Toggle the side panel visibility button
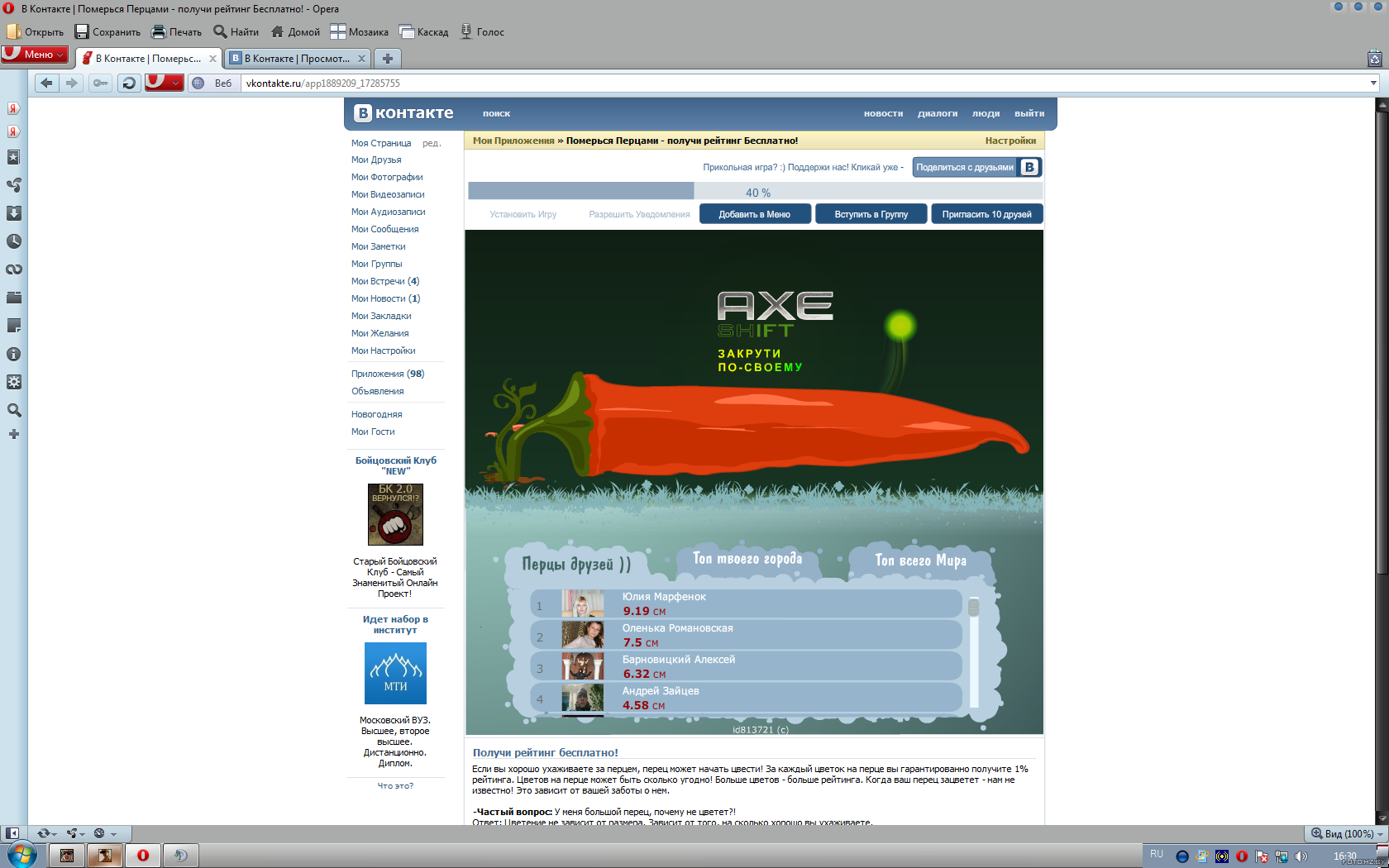This screenshot has height=868, width=1389. (12, 833)
